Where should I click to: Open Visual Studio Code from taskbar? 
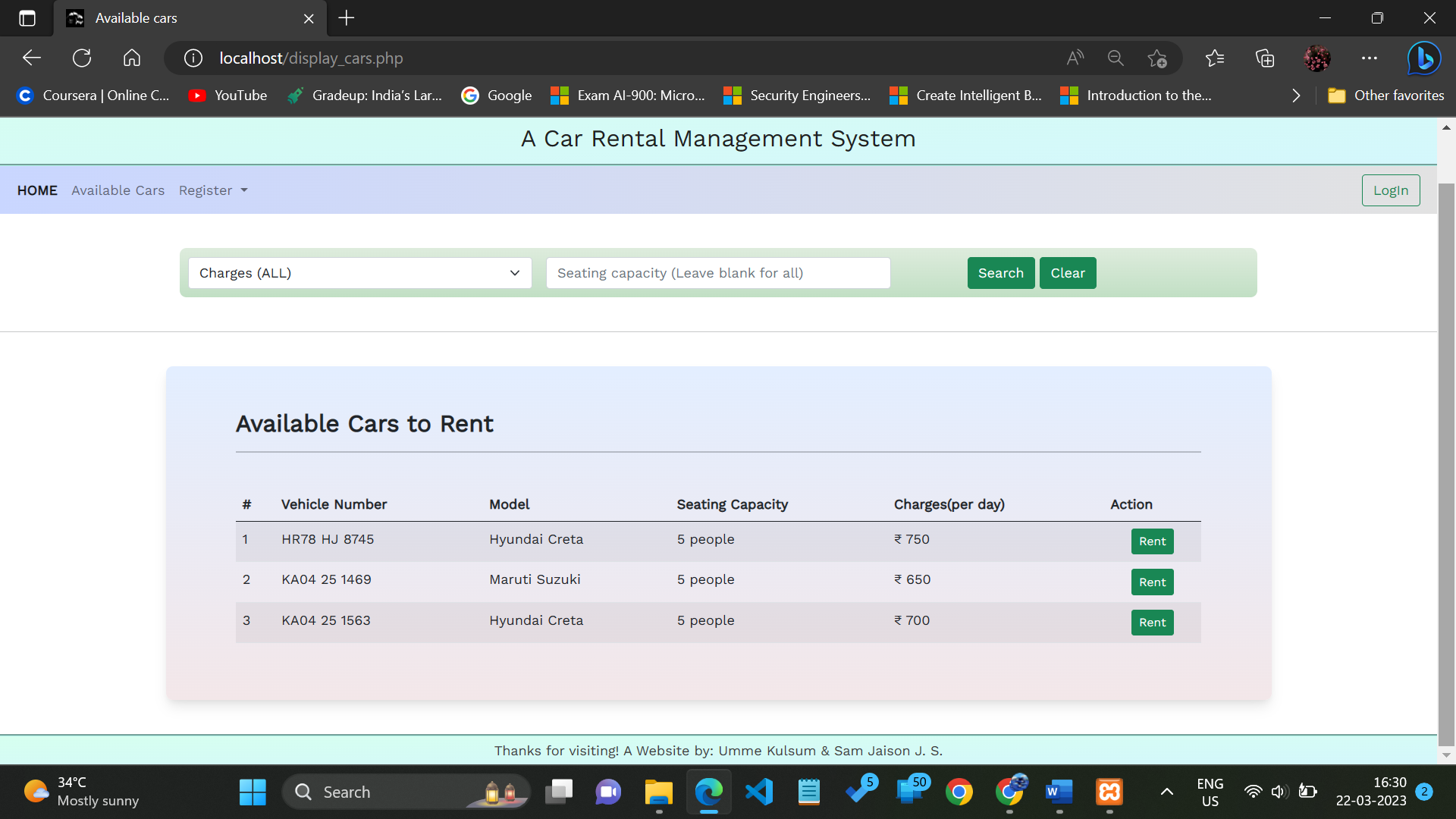pos(759,792)
